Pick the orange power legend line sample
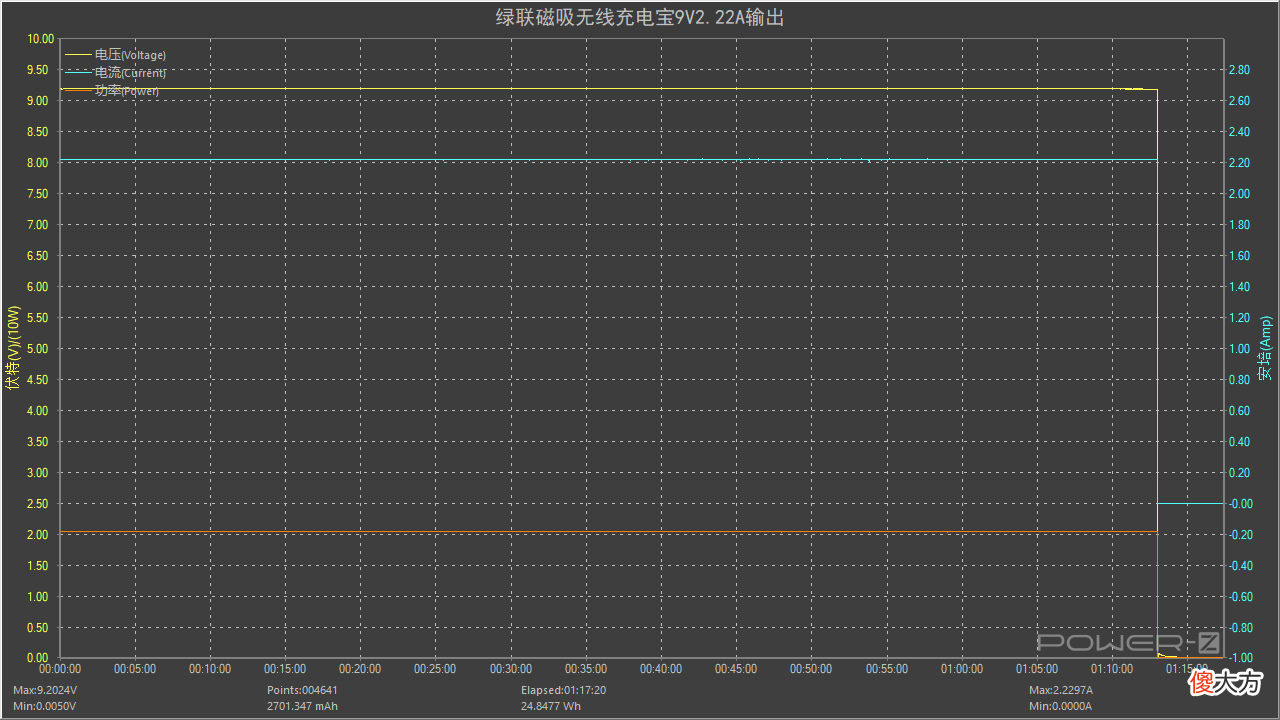This screenshot has height=720, width=1280. pyautogui.click(x=77, y=91)
